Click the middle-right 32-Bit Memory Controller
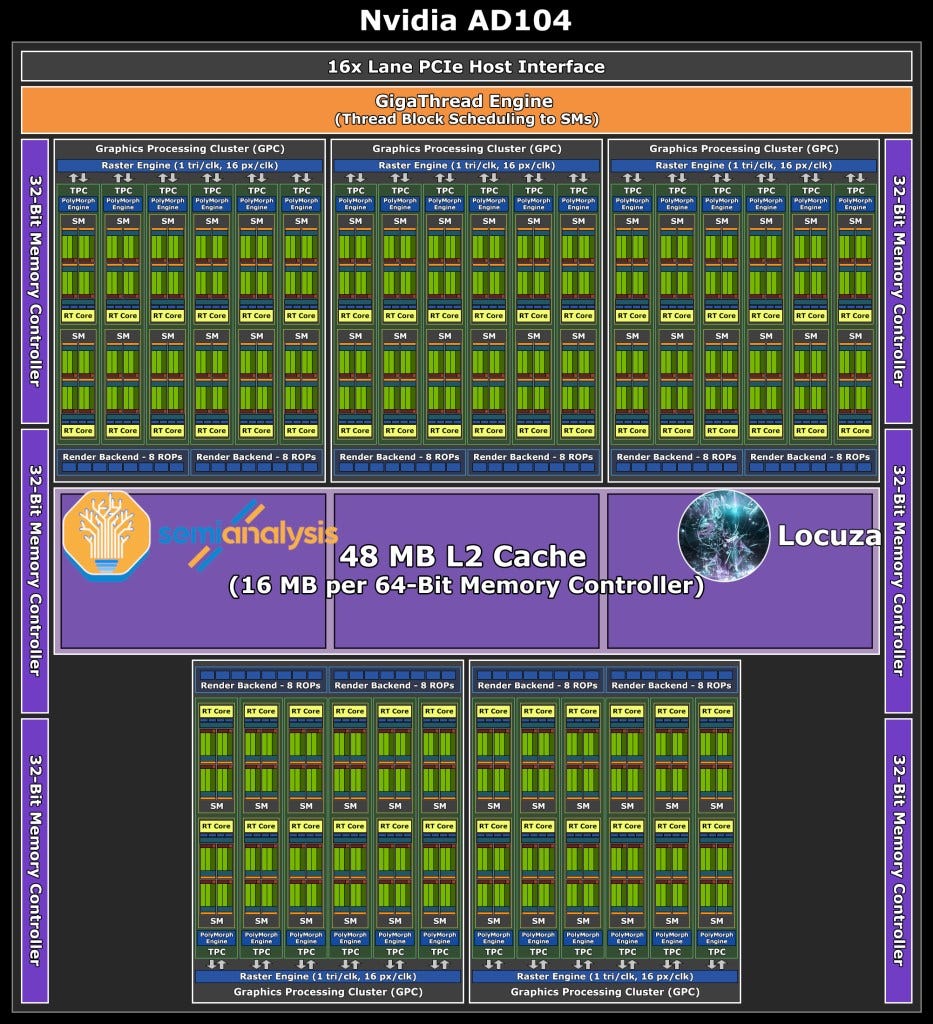 (x=898, y=571)
